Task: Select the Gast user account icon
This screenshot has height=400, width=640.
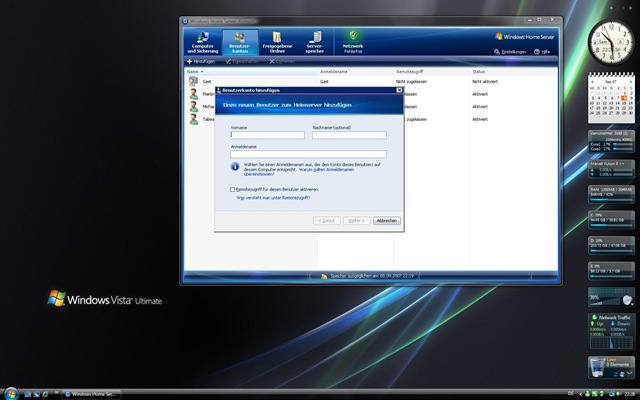Action: click(193, 81)
